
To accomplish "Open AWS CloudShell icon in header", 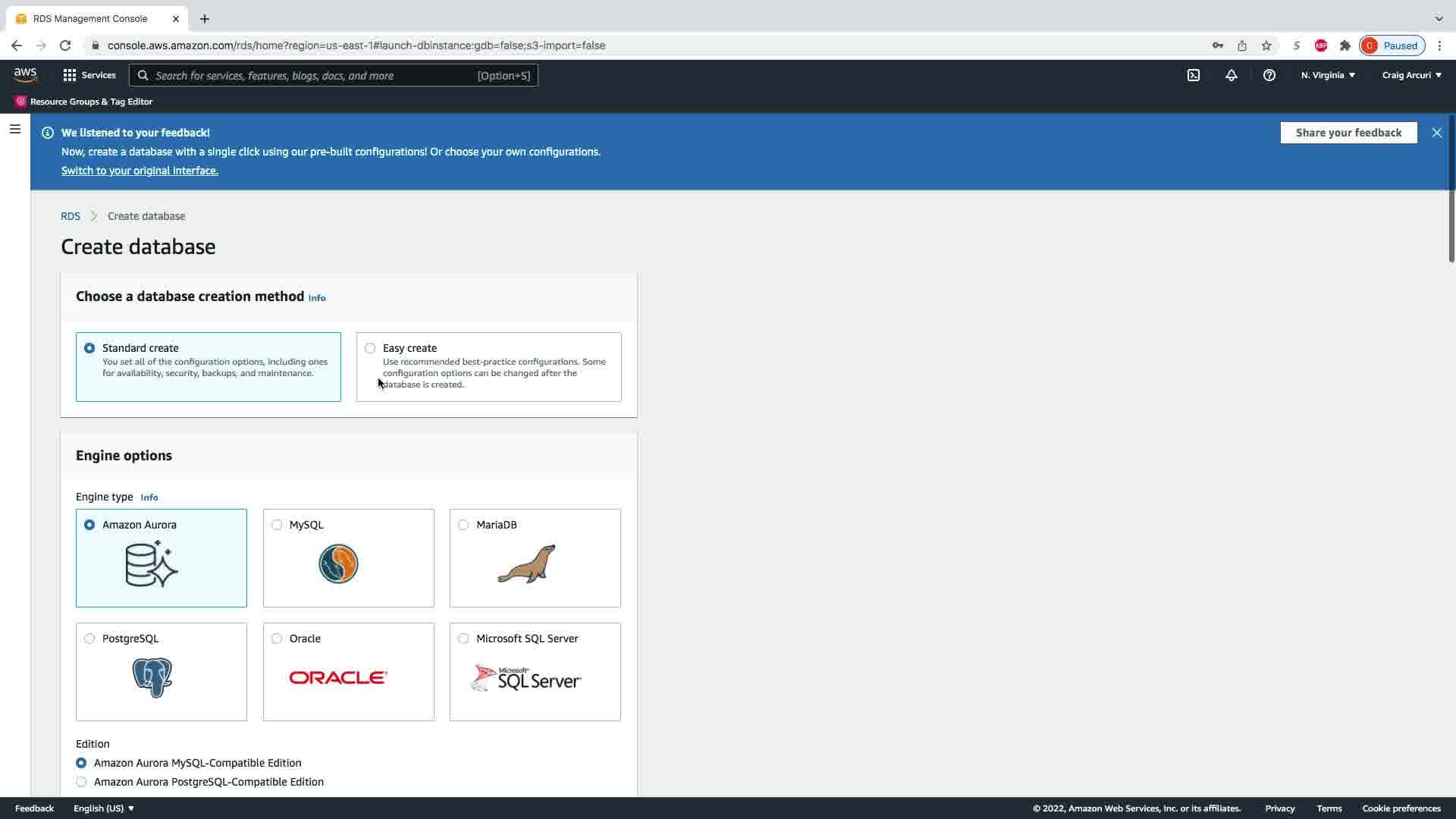I will [1194, 75].
